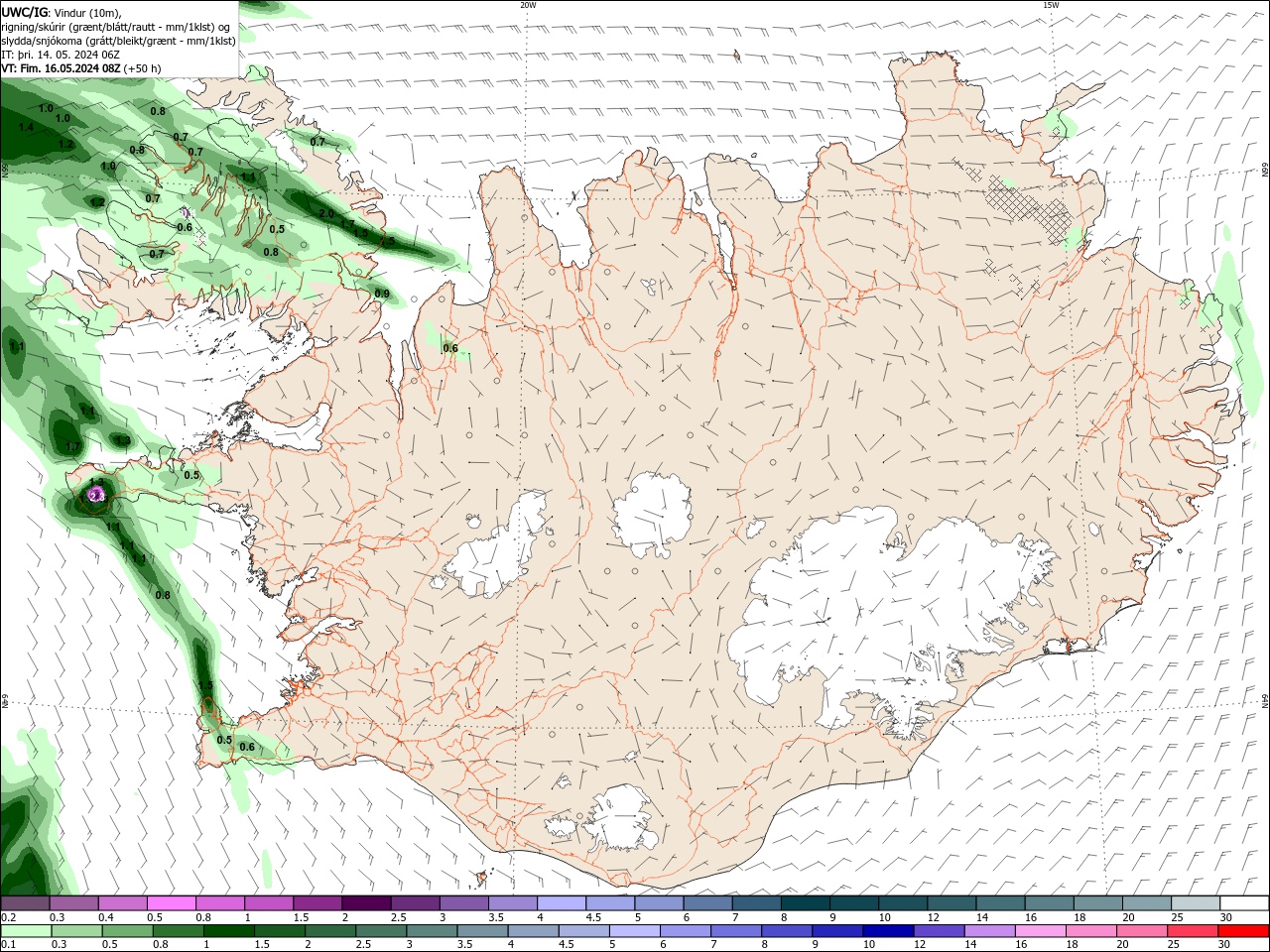Screen dimensions: 1270x952
Task: Click the 15W longitude label
Action: 1051,5
